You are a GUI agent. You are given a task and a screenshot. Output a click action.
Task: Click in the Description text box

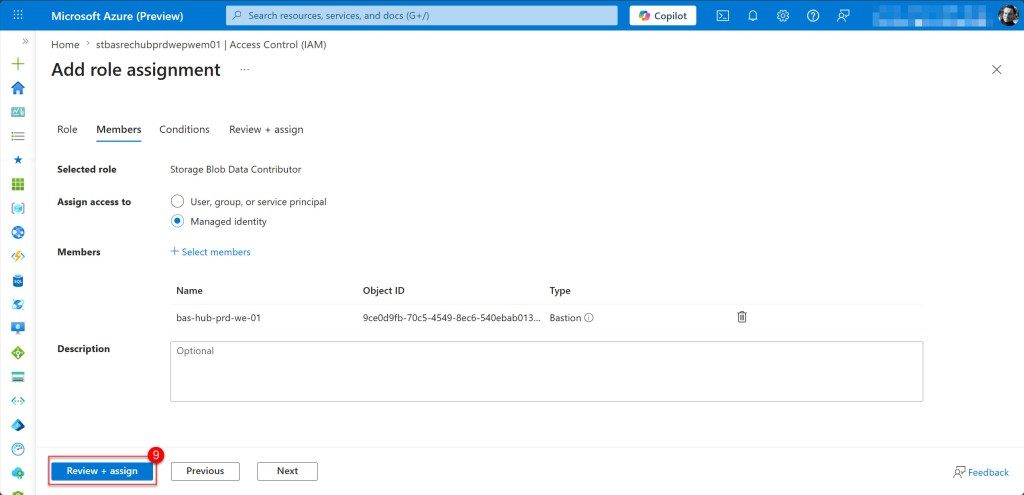coord(546,371)
